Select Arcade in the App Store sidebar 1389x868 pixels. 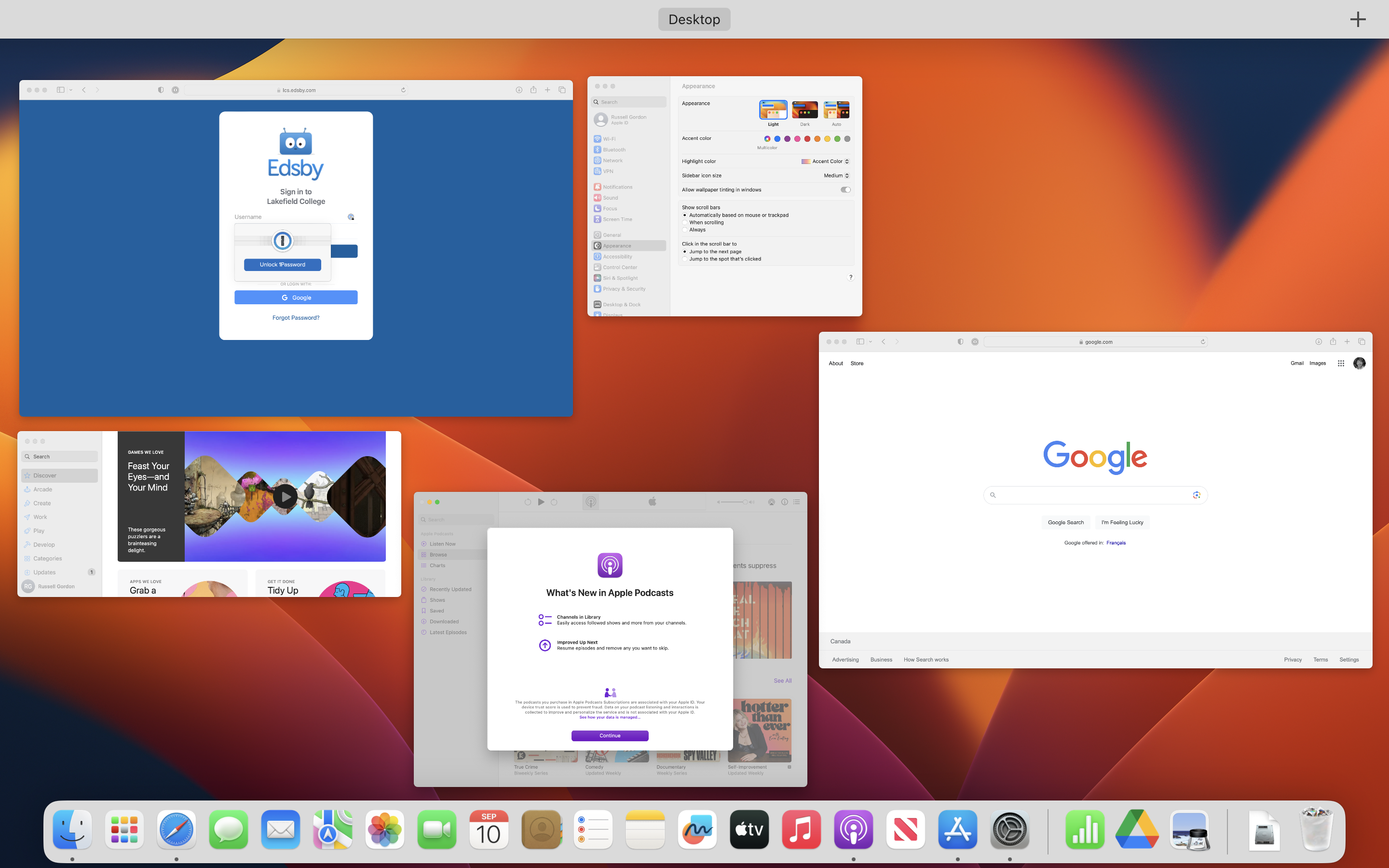click(x=42, y=489)
